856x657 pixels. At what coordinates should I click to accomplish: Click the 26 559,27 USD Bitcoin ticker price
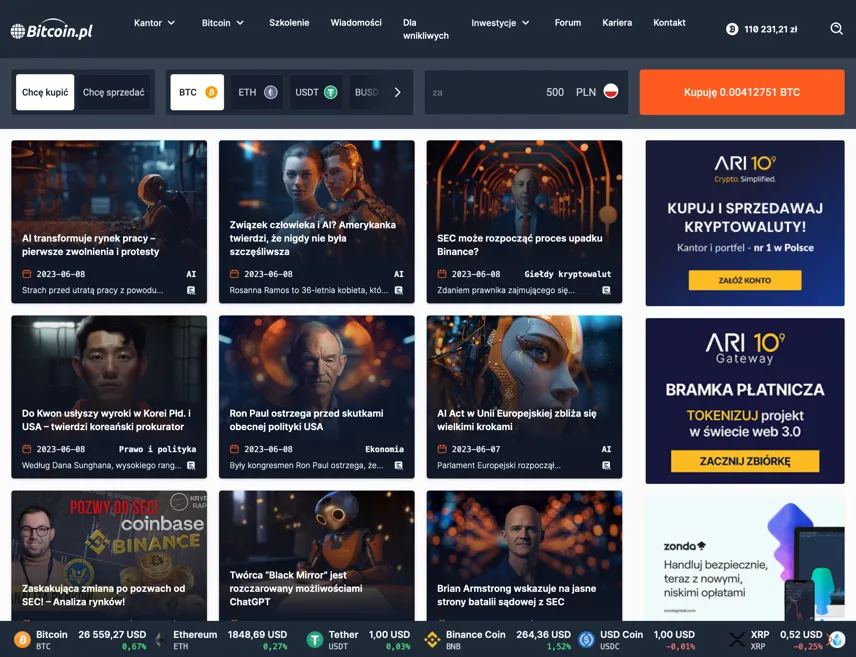pyautogui.click(x=112, y=635)
